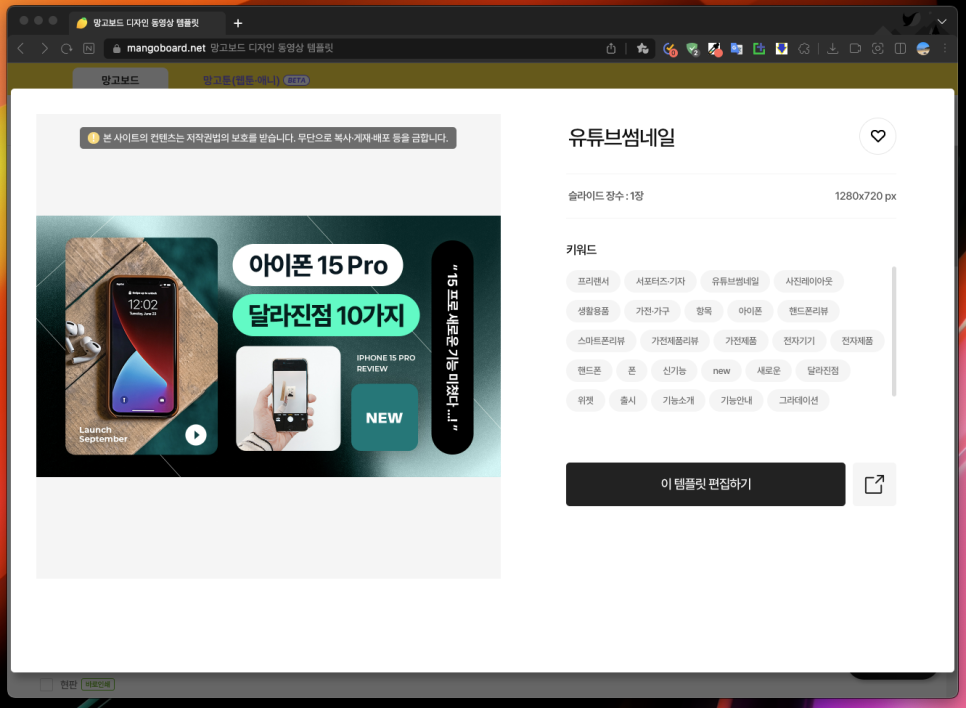Open the green shield extension

point(692,49)
